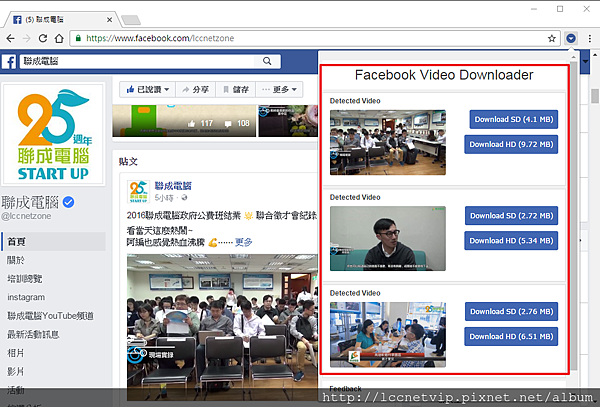Click the detected video thumbnail, man with glasses
Screen dimensions: 600x407
click(x=388, y=239)
